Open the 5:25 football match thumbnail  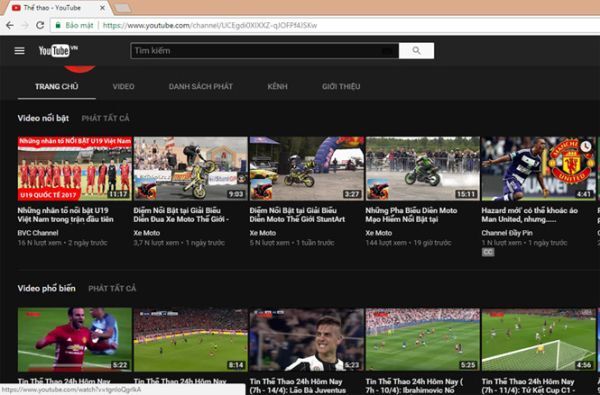tap(422, 340)
